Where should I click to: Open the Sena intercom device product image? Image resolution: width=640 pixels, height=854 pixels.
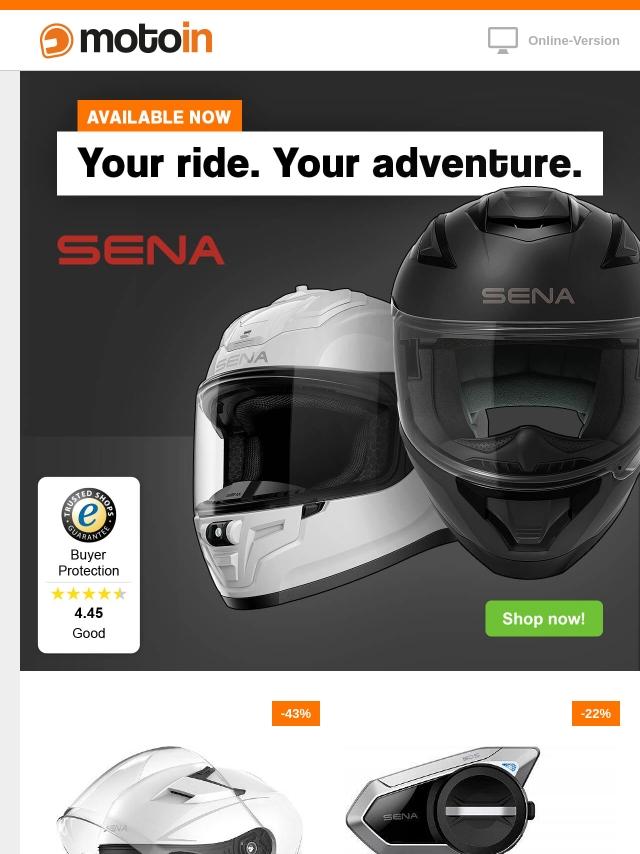pos(442,800)
